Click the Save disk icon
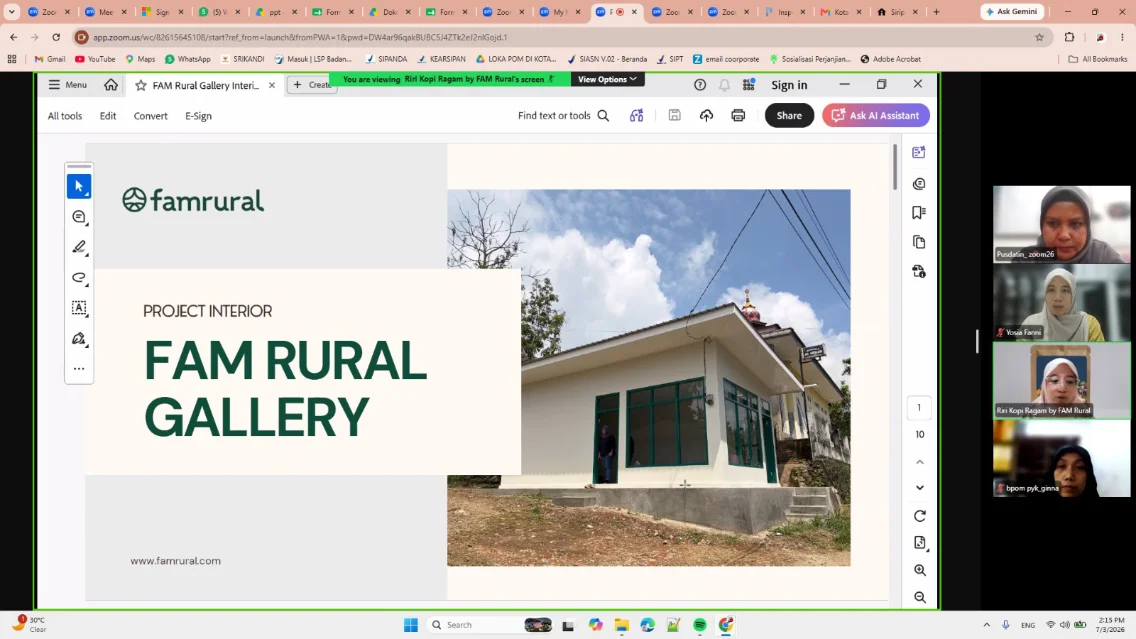Image resolution: width=1136 pixels, height=639 pixels. (x=674, y=115)
